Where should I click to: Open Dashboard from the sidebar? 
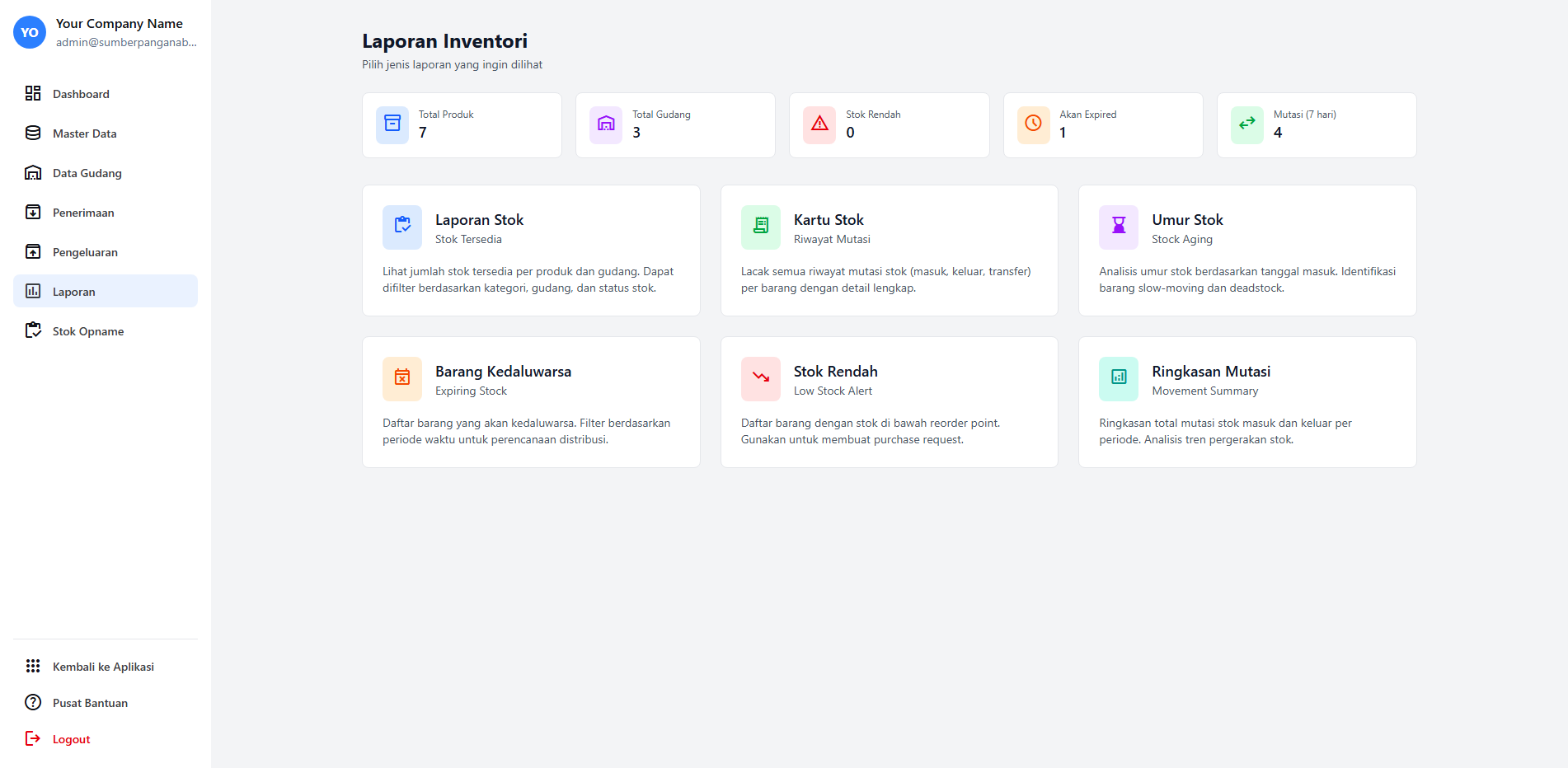[81, 94]
